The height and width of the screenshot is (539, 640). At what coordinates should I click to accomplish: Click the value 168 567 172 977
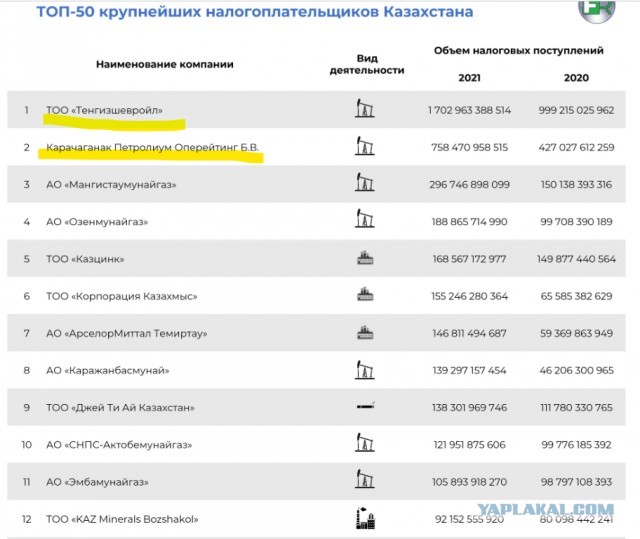[469, 259]
